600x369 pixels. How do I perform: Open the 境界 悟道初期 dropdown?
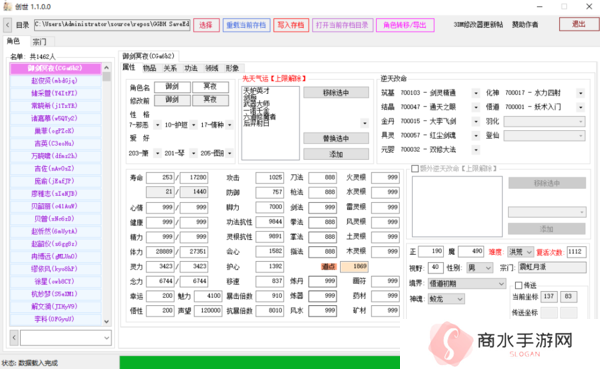click(x=467, y=284)
